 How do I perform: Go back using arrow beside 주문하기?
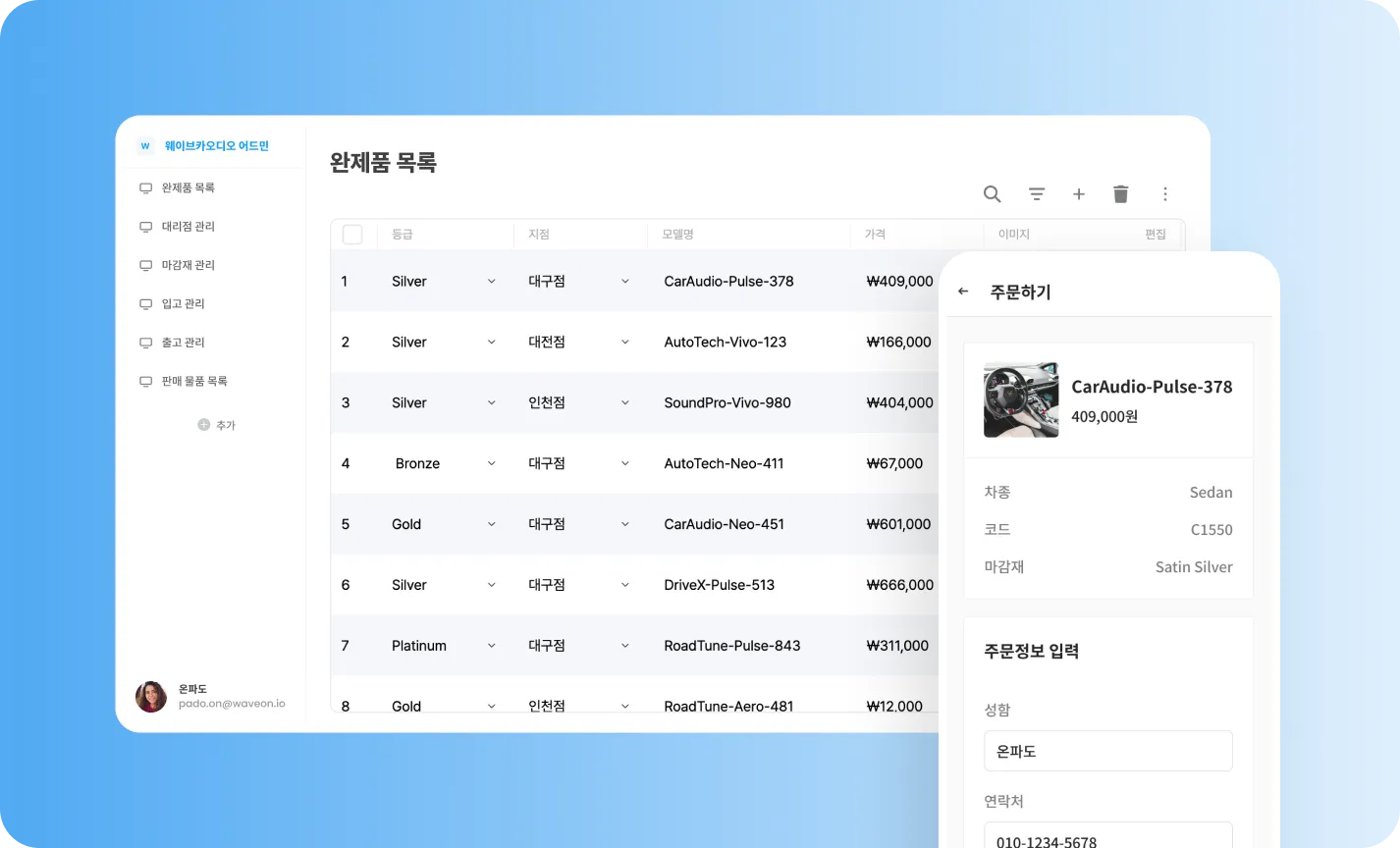pyautogui.click(x=963, y=291)
